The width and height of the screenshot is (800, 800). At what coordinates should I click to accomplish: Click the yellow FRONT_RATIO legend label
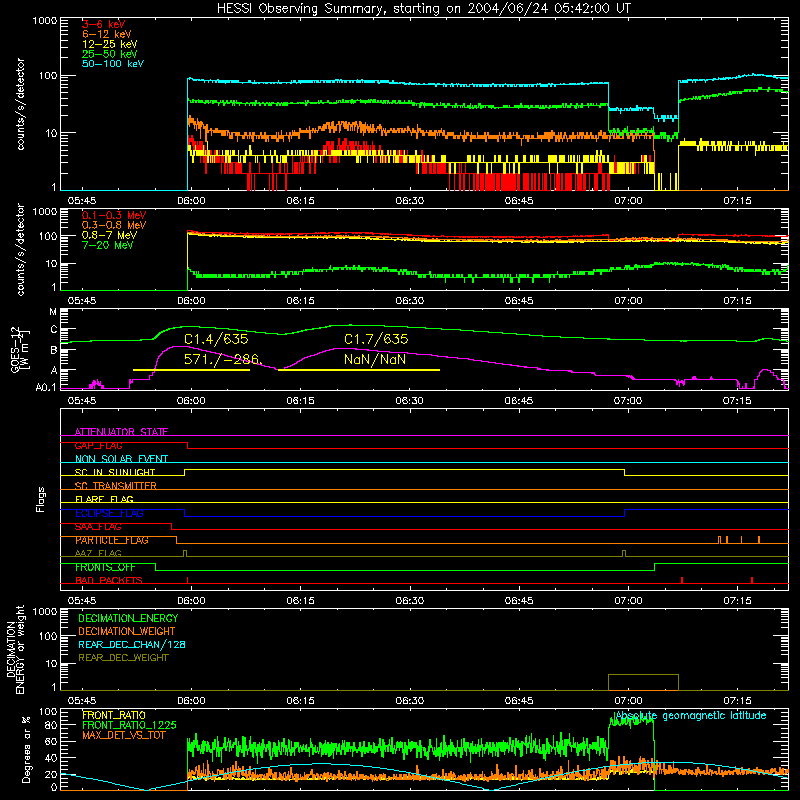point(114,715)
